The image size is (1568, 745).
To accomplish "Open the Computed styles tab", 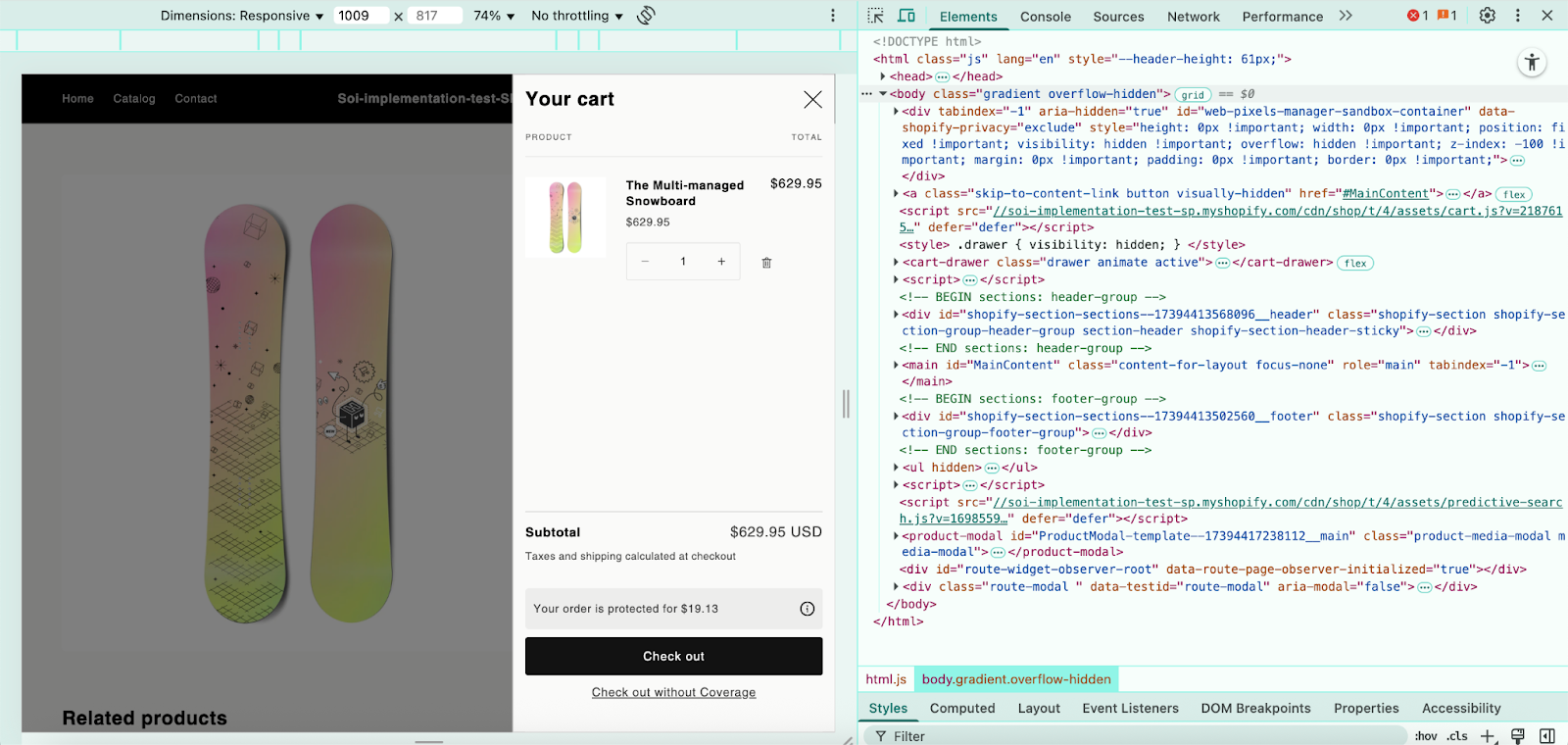I will pyautogui.click(x=961, y=708).
